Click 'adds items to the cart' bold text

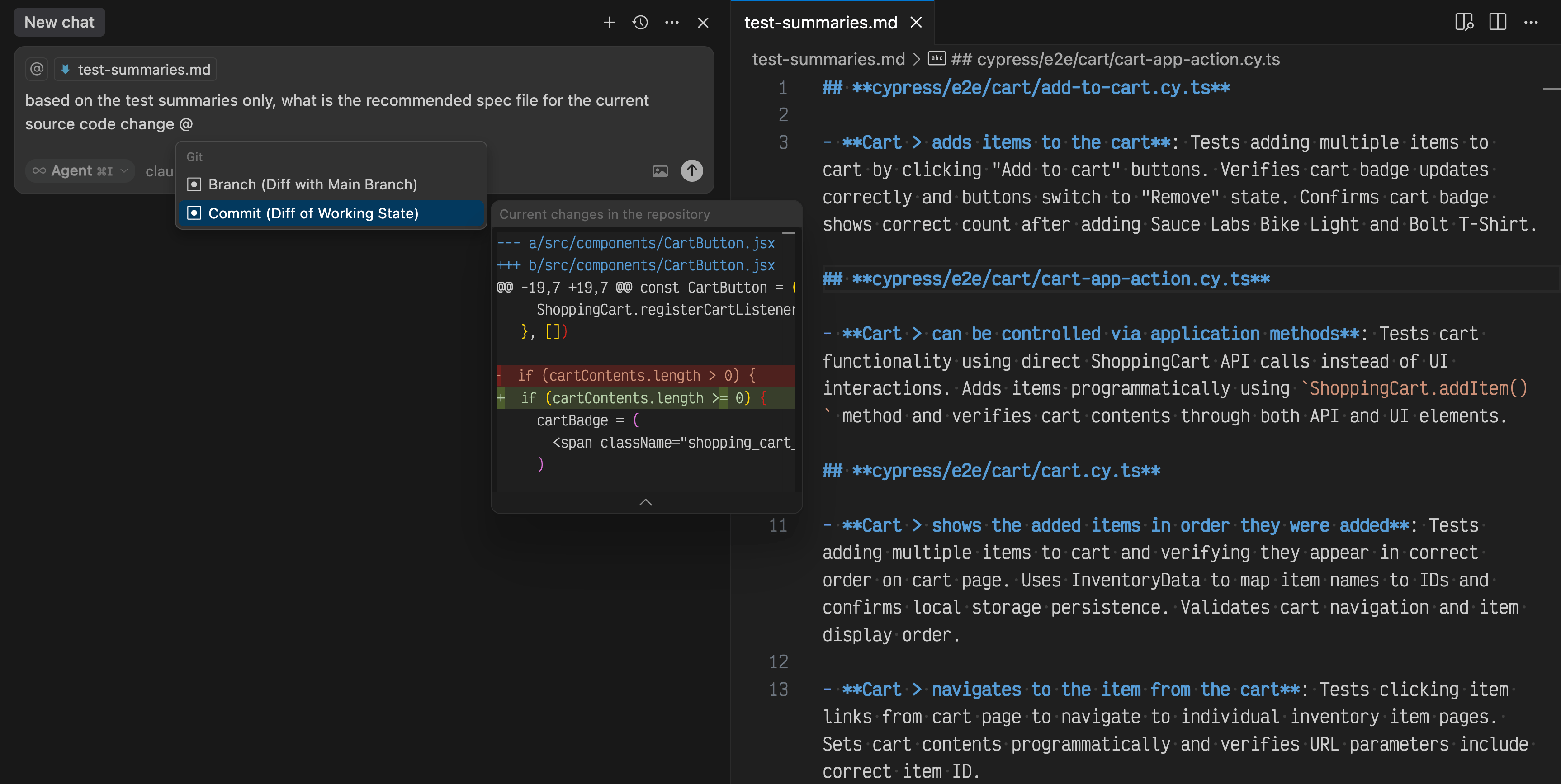point(1051,142)
